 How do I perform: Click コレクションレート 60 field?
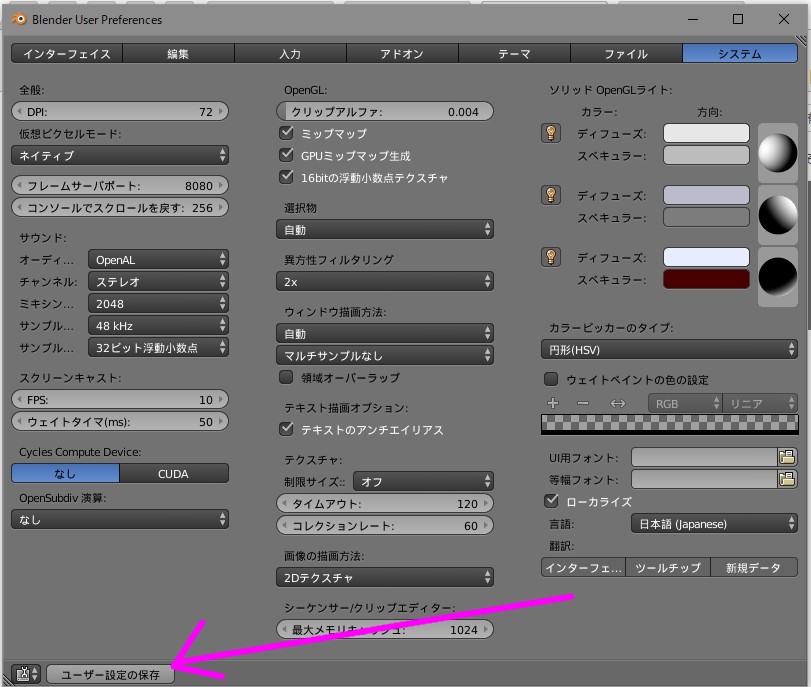(x=385, y=526)
